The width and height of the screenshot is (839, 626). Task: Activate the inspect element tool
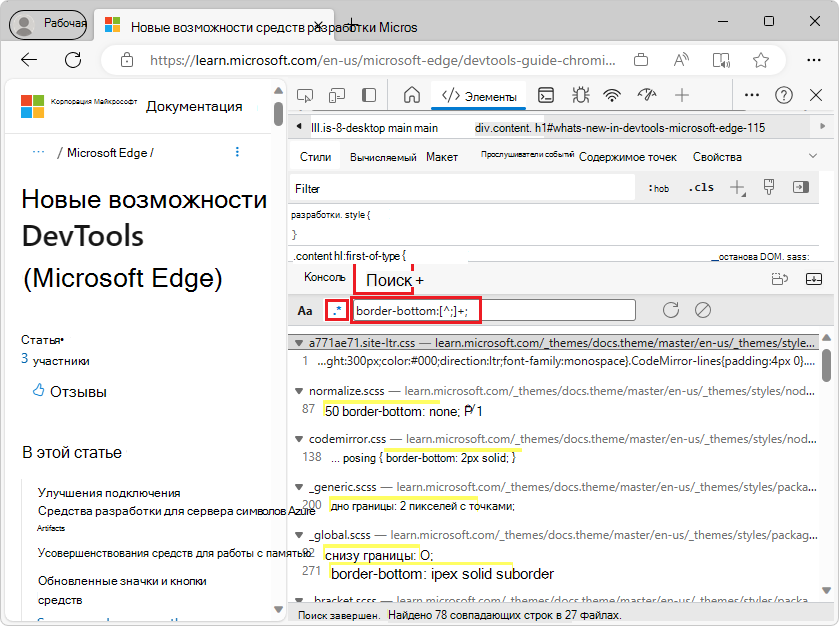[304, 96]
